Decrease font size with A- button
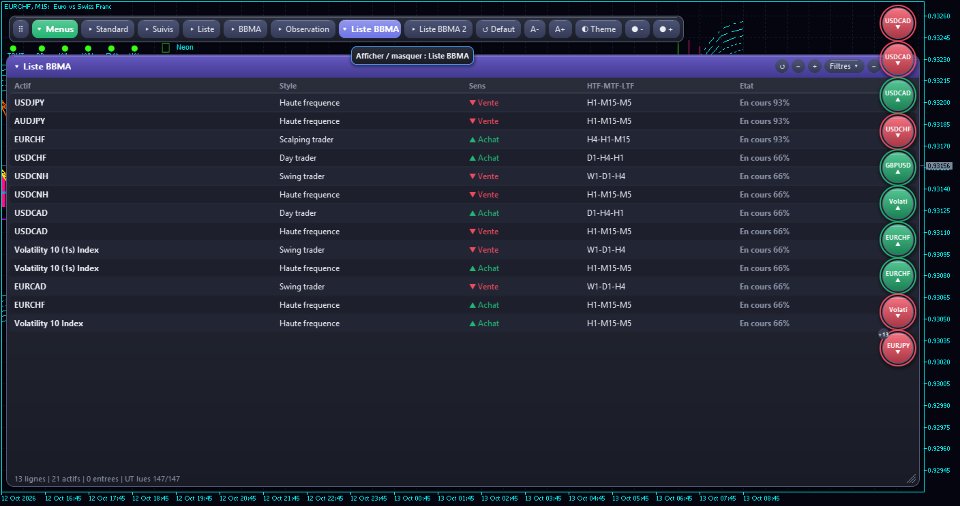 coord(534,29)
